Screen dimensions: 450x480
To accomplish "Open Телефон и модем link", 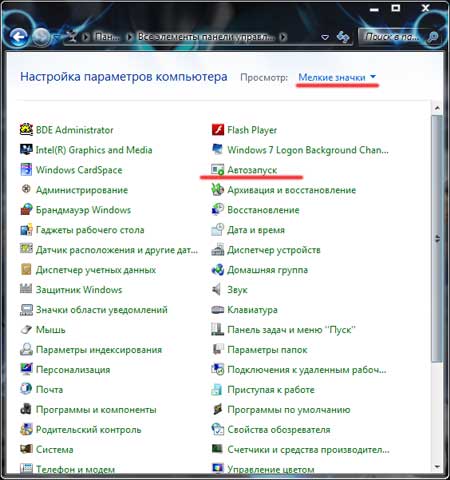I will pos(75,469).
